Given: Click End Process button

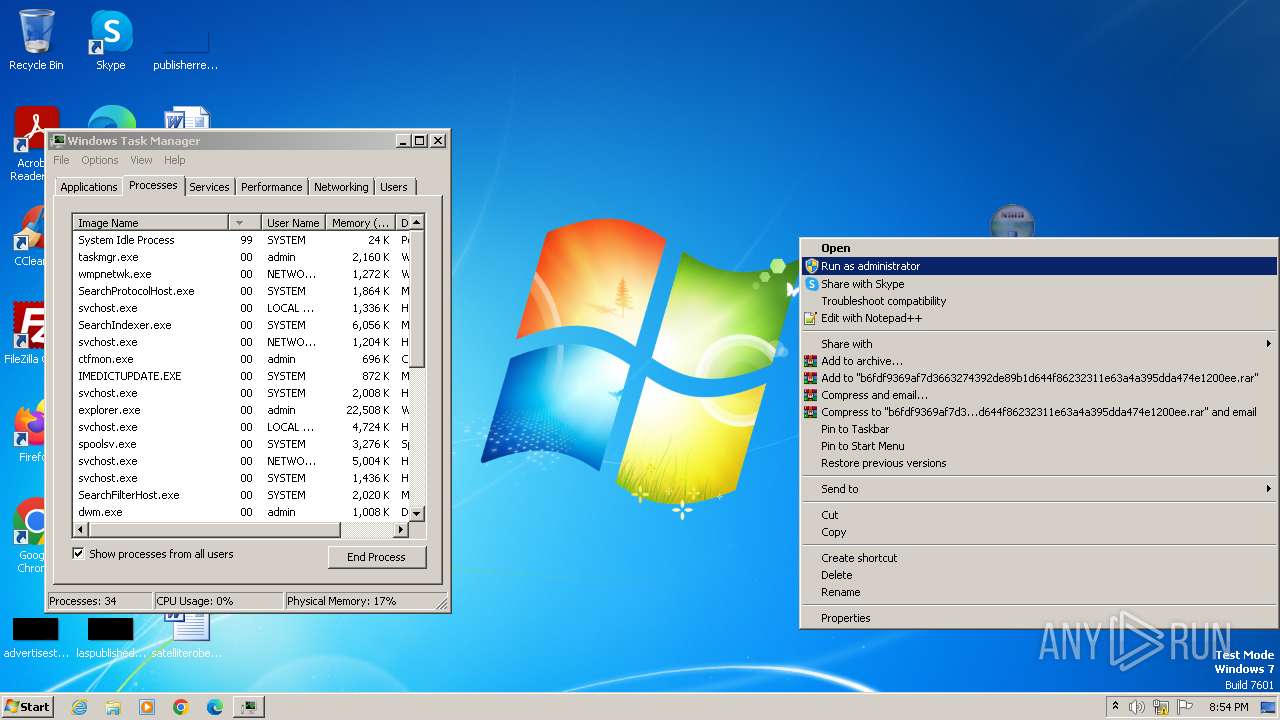Looking at the screenshot, I should coord(377,557).
